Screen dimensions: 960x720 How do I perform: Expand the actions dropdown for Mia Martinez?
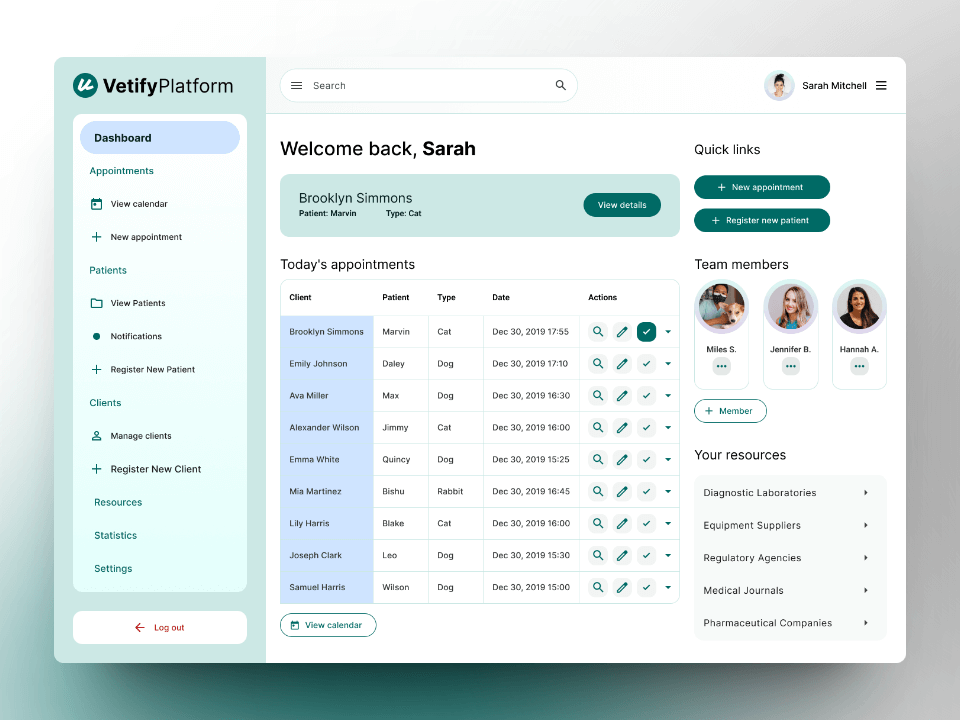tap(668, 491)
